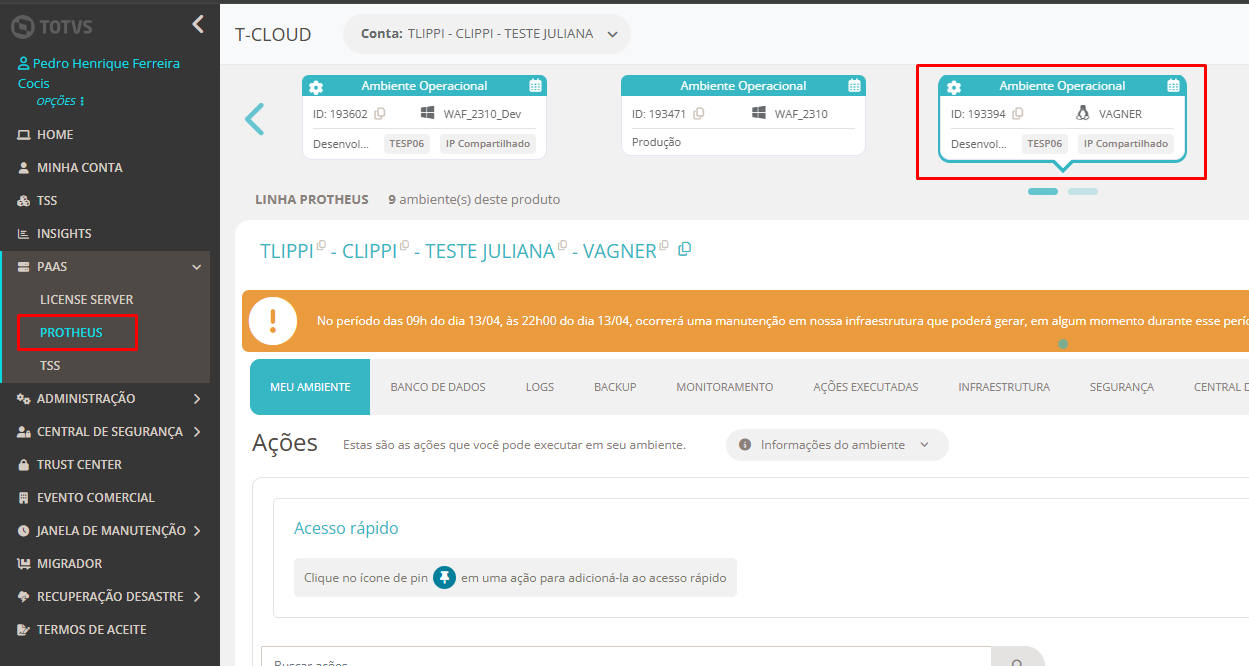This screenshot has height=666, width=1249.
Task: Copy ID 193471 with the copy icon
Action: point(699,114)
